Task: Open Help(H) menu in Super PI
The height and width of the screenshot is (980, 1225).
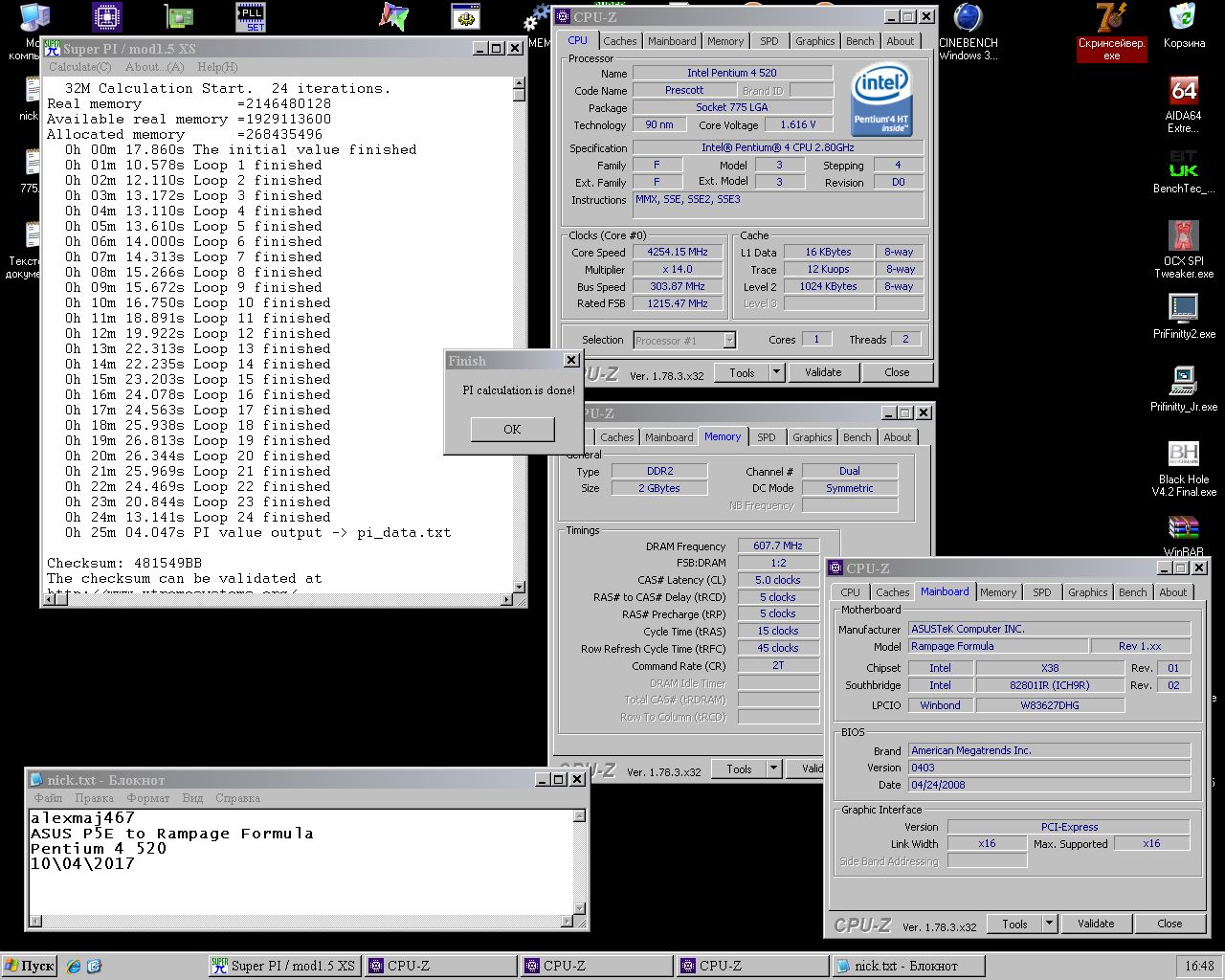Action: [217, 67]
